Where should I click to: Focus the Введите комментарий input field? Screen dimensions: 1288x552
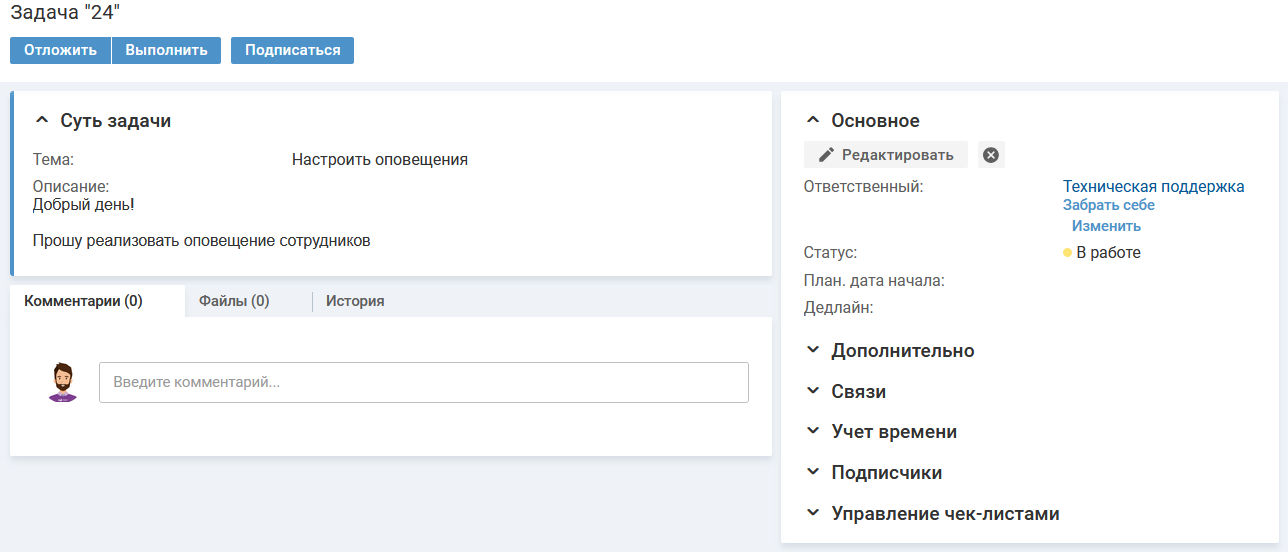(x=423, y=382)
